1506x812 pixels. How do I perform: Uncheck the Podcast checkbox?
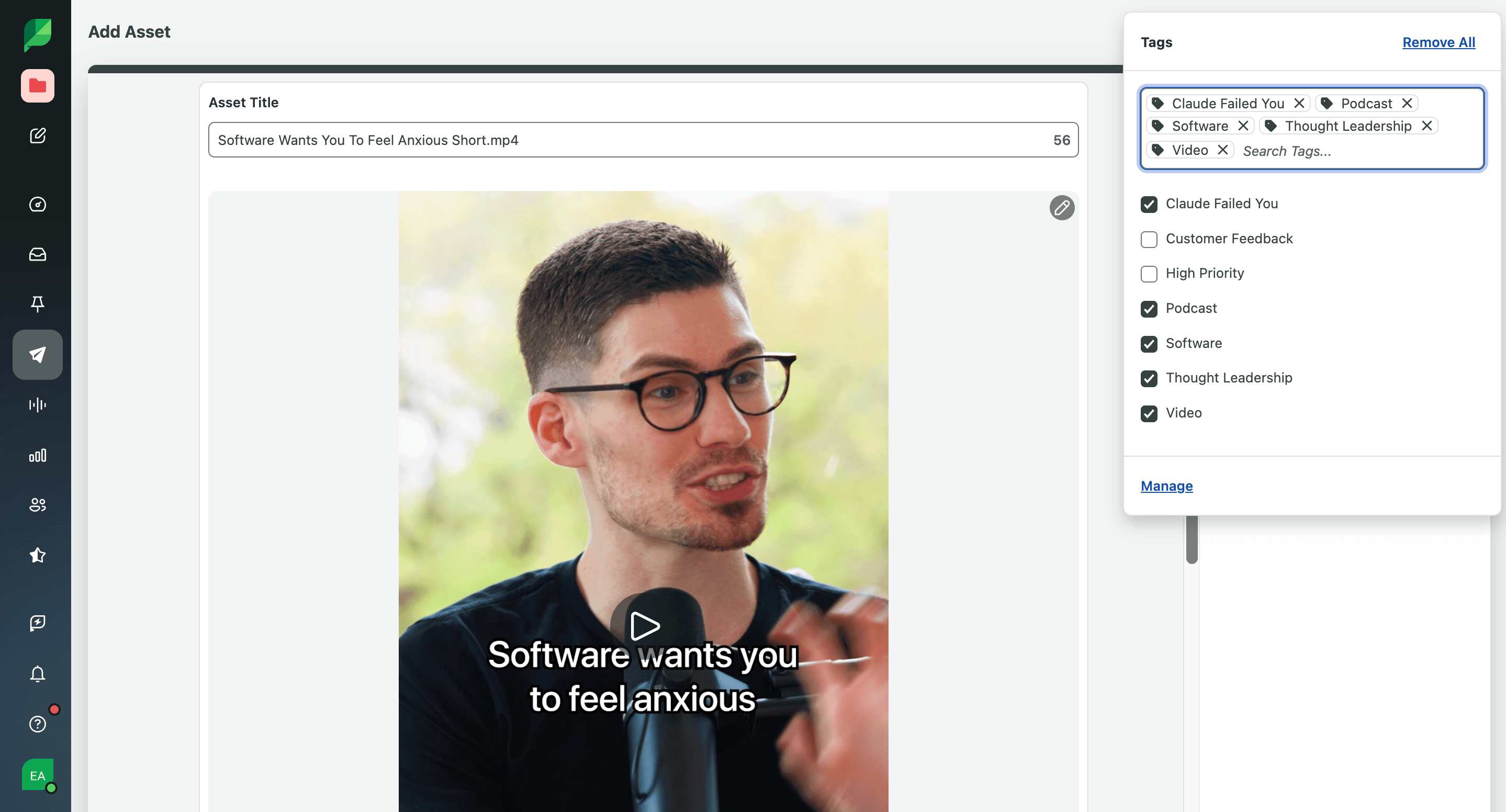(x=1149, y=309)
